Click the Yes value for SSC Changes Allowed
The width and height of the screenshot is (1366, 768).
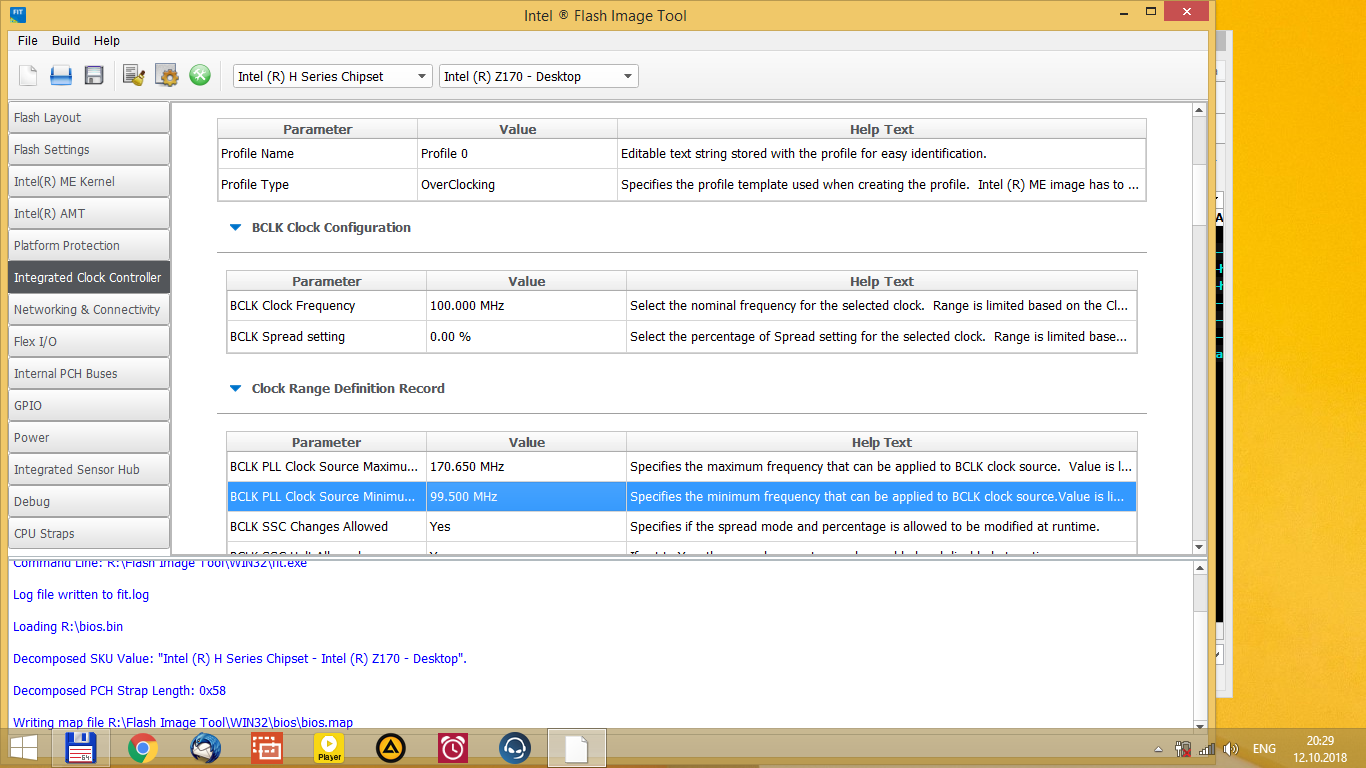526,527
